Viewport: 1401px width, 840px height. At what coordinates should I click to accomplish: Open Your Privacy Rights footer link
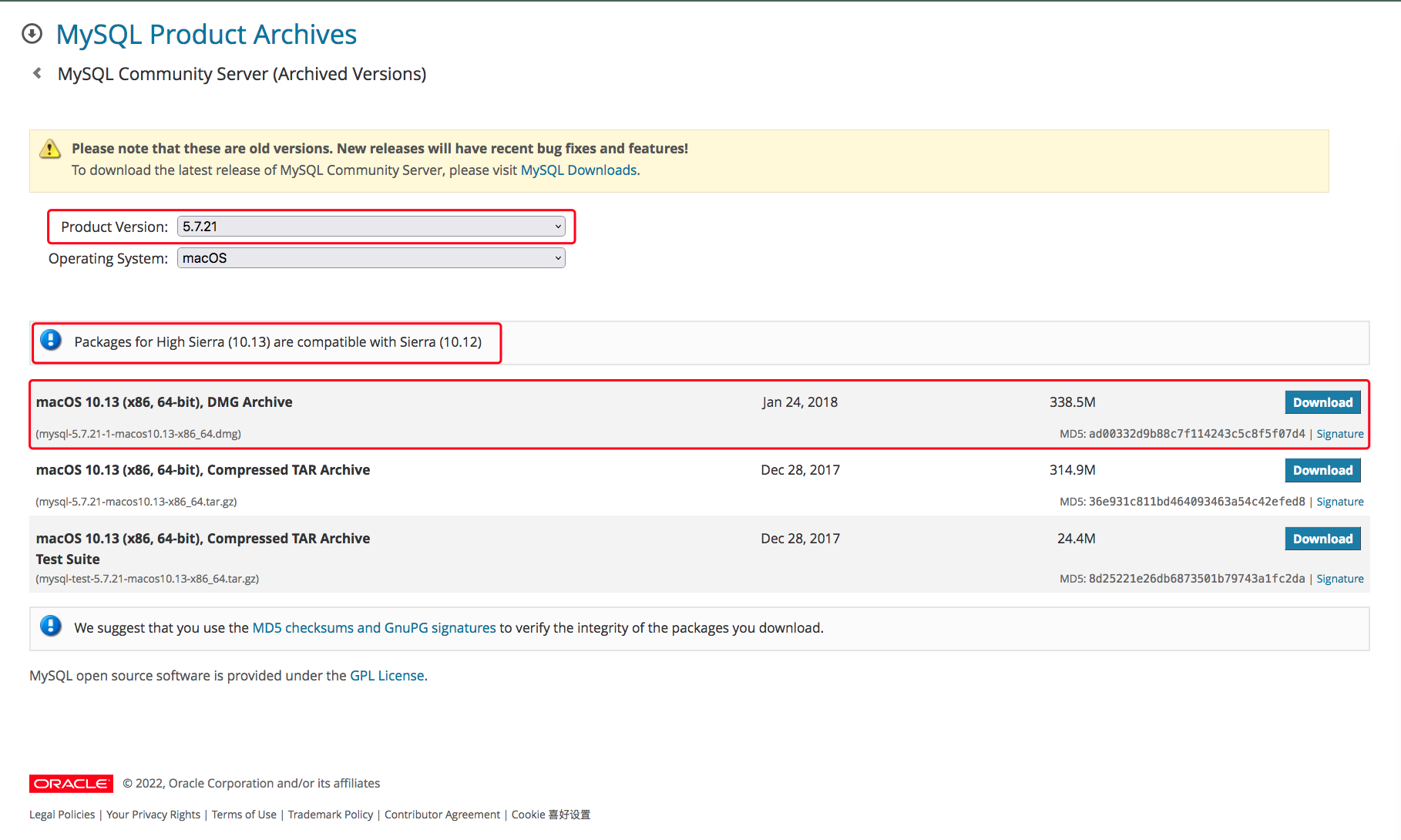point(153,815)
